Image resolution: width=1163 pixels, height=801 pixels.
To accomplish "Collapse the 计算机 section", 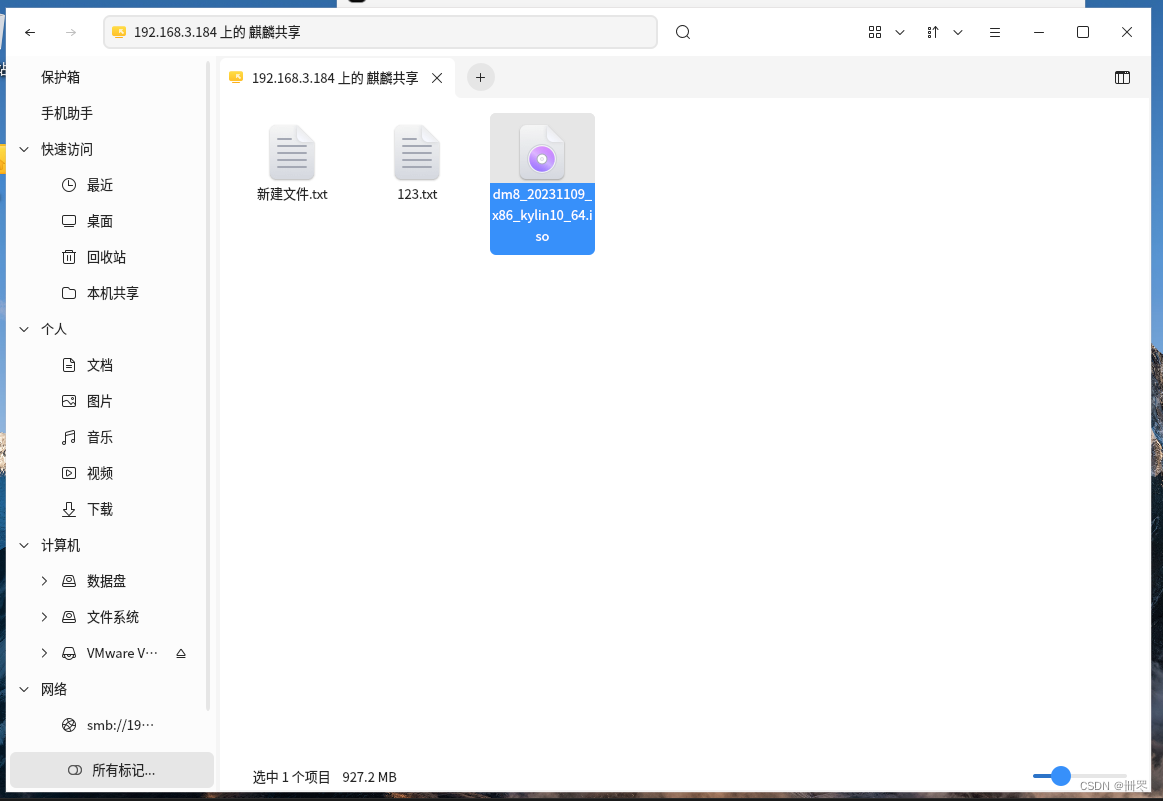I will 24,545.
